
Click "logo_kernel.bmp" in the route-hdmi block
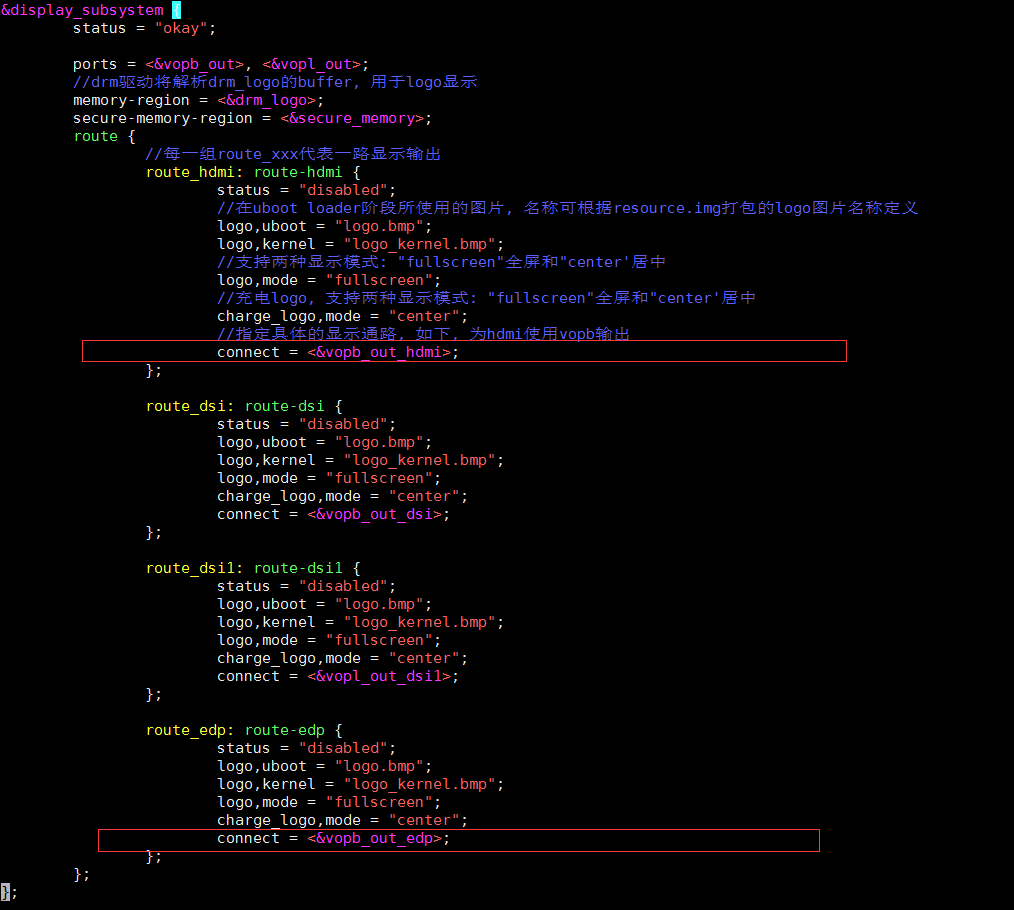420,244
